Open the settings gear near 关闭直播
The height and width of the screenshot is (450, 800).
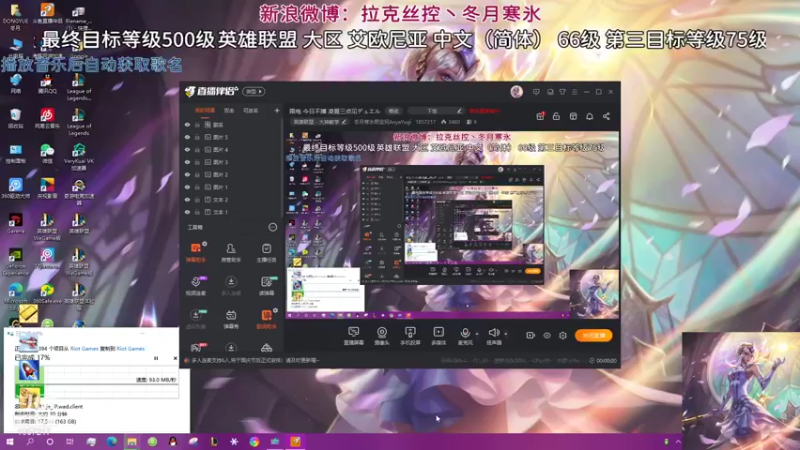click(x=563, y=335)
